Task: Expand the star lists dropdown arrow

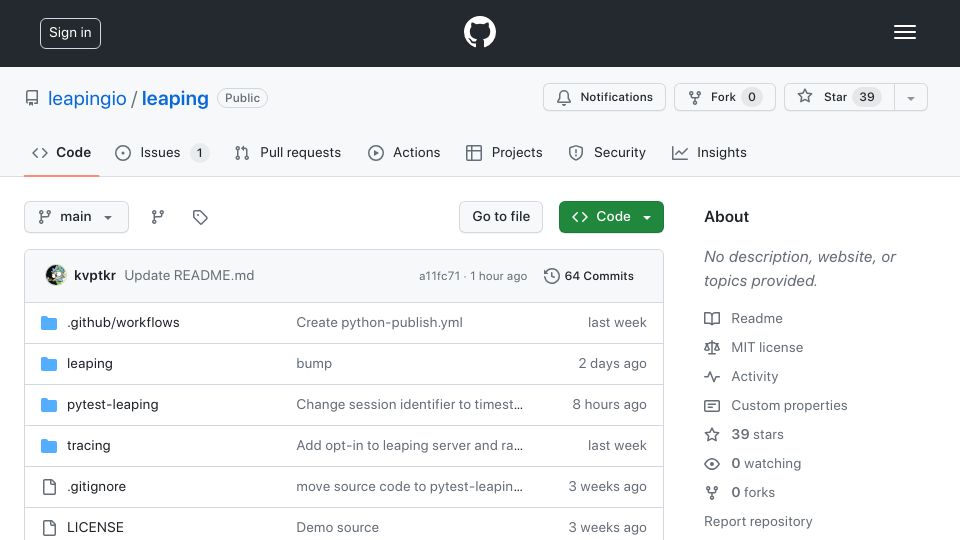Action: pyautogui.click(x=911, y=98)
